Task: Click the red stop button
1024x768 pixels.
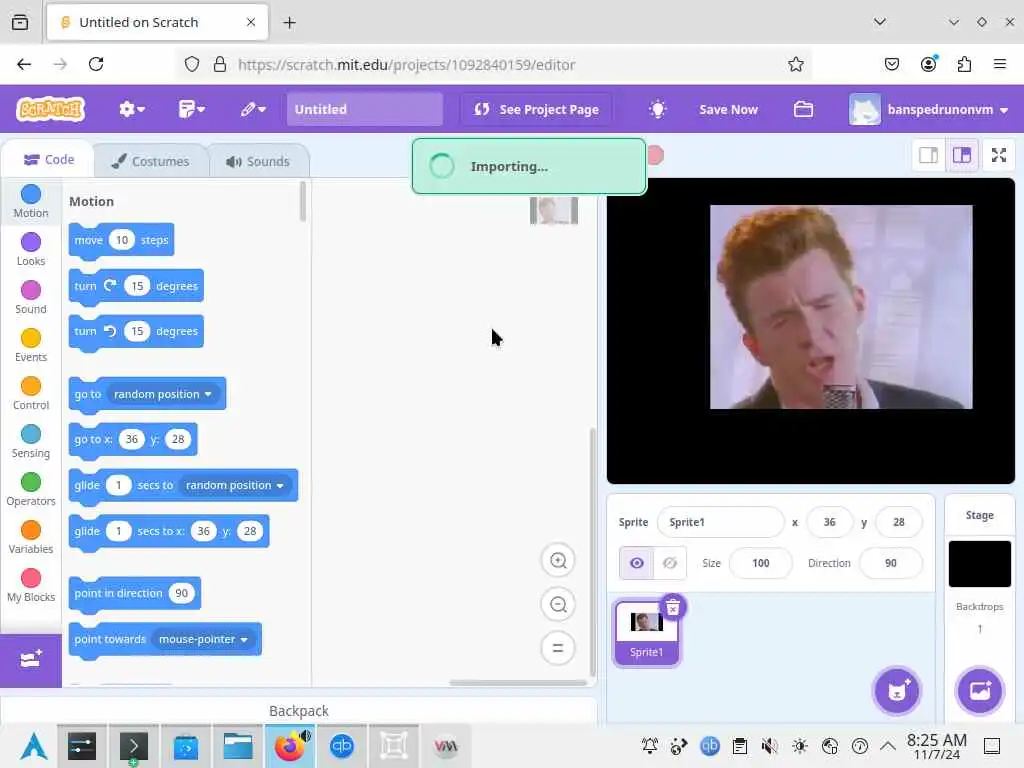Action: coord(656,155)
